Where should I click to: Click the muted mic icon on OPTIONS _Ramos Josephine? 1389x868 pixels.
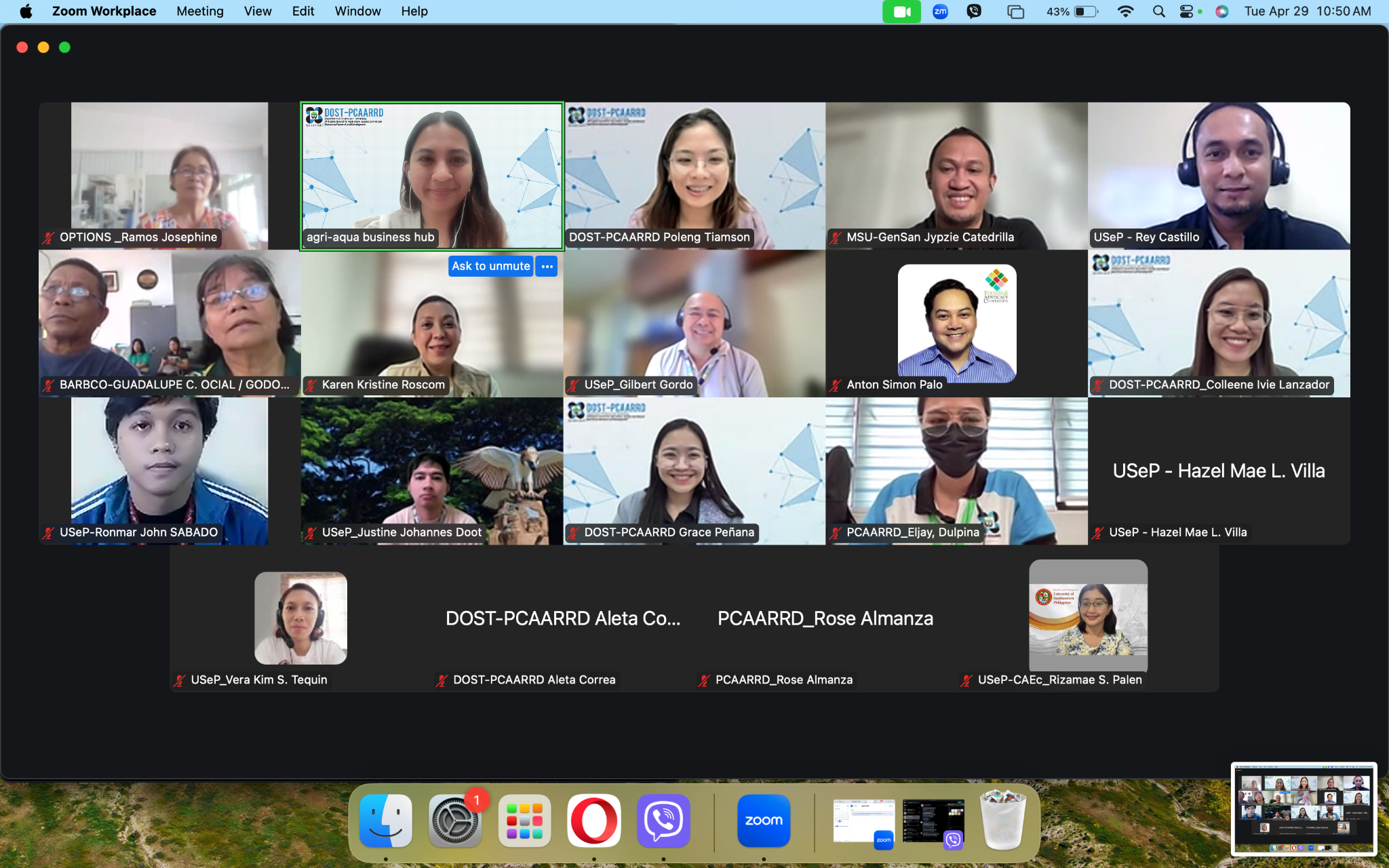coord(48,237)
